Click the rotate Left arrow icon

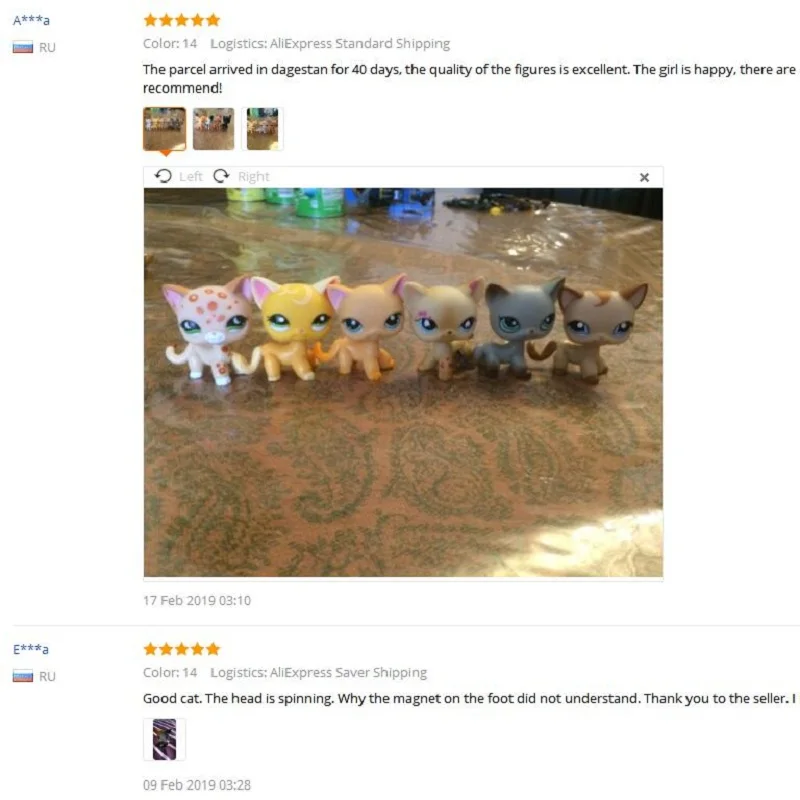[x=163, y=176]
